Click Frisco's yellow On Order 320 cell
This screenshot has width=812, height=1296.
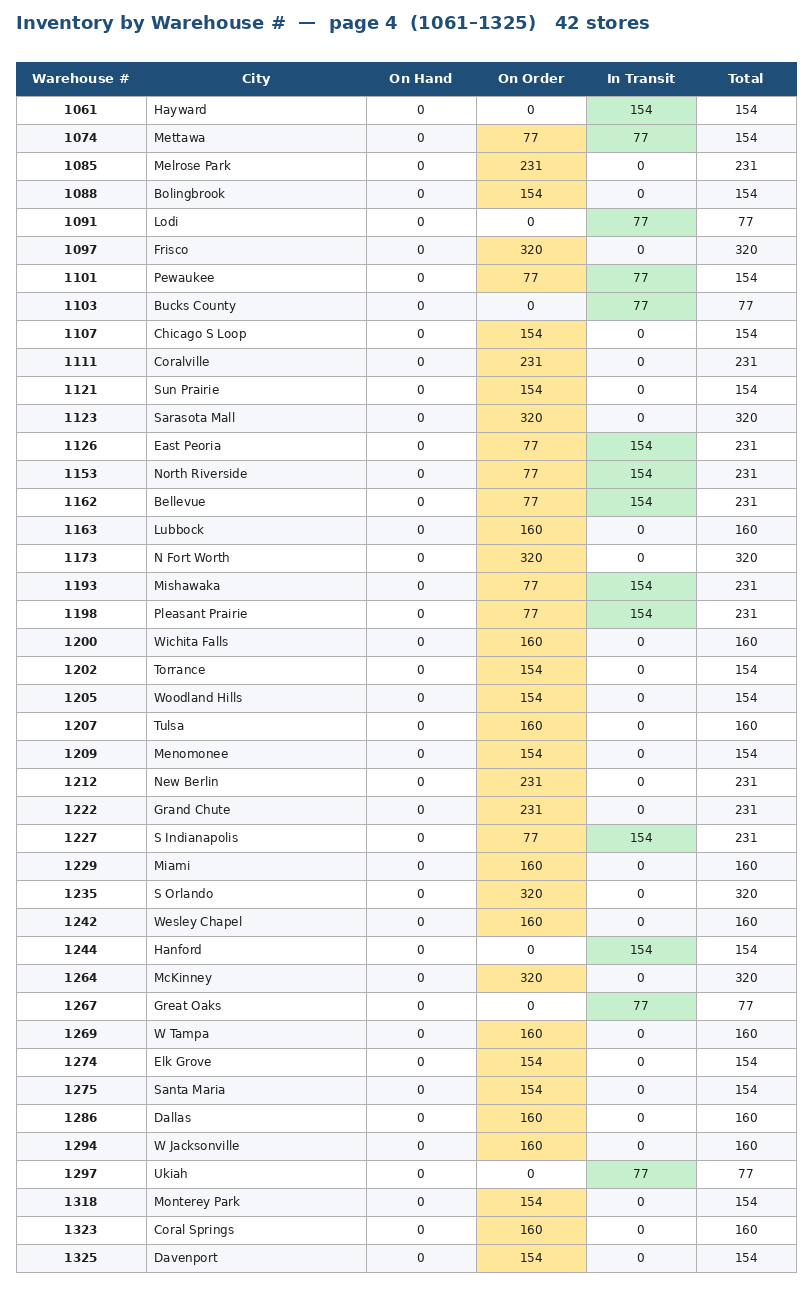531,250
